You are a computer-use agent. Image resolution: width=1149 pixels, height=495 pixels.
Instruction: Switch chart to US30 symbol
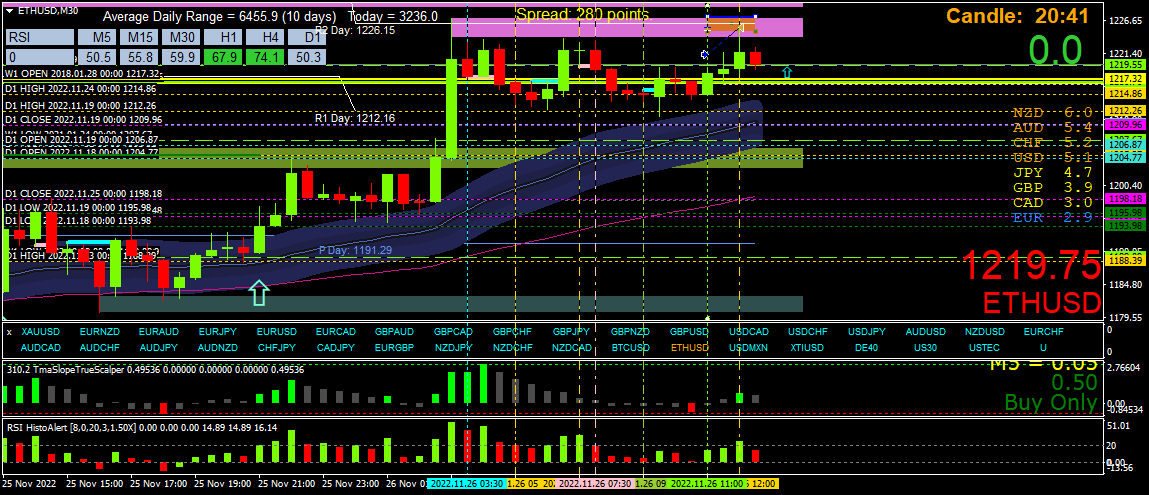[x=926, y=347]
